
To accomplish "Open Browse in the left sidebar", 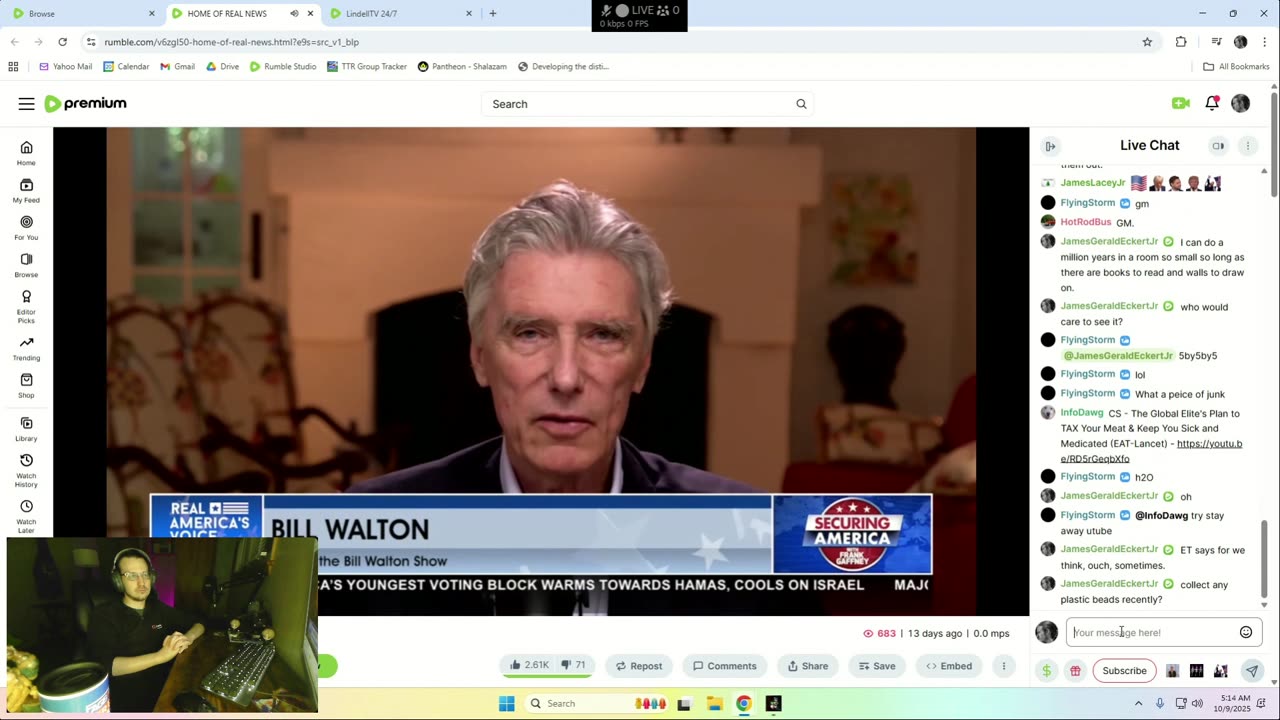I will click(26, 265).
